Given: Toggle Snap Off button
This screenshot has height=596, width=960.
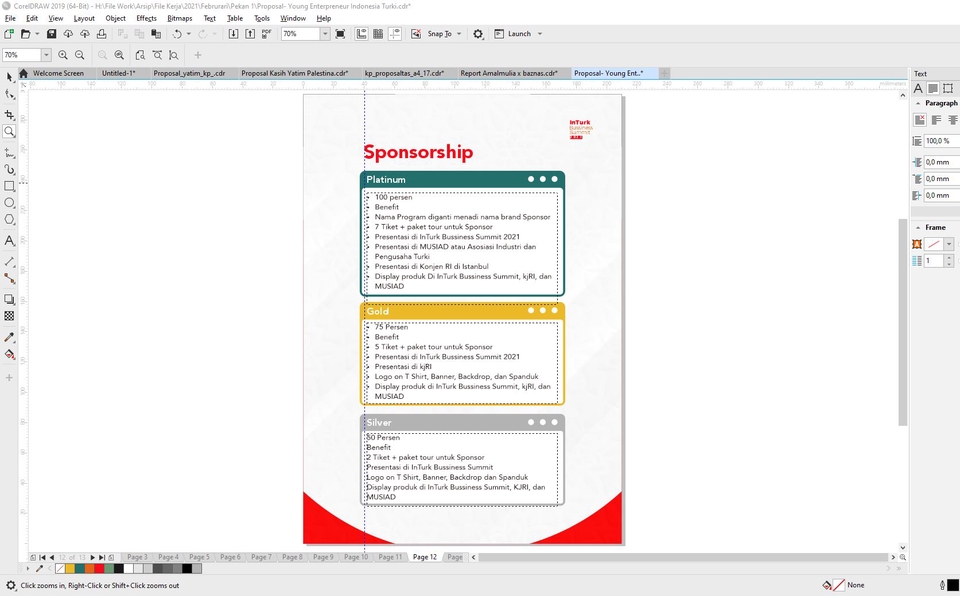Looking at the screenshot, I should 416,34.
